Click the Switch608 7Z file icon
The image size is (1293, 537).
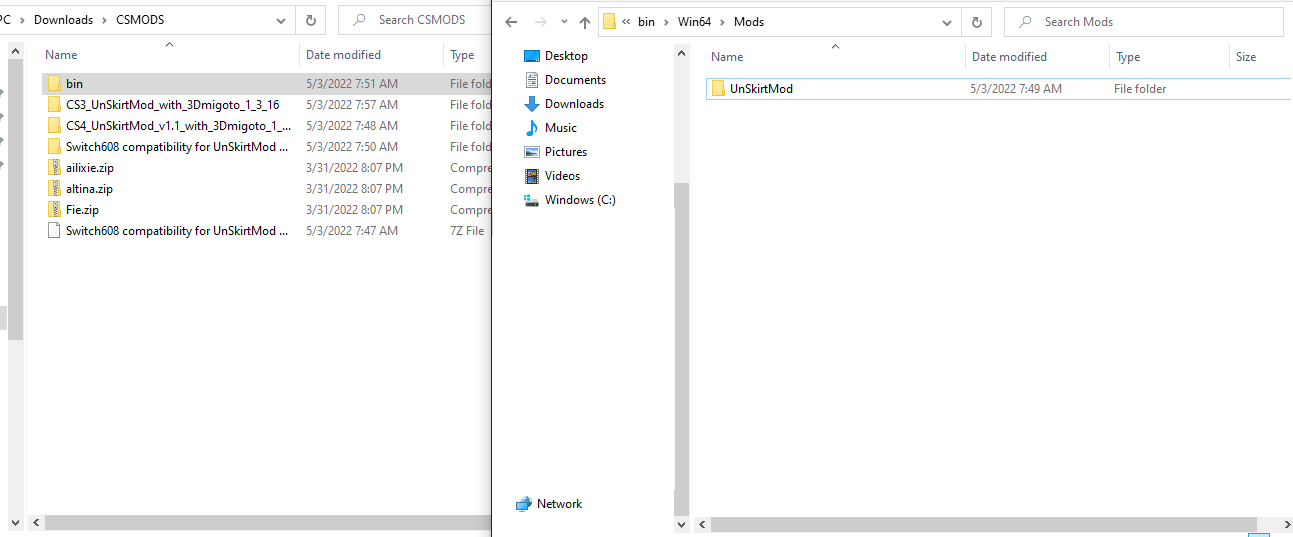54,231
